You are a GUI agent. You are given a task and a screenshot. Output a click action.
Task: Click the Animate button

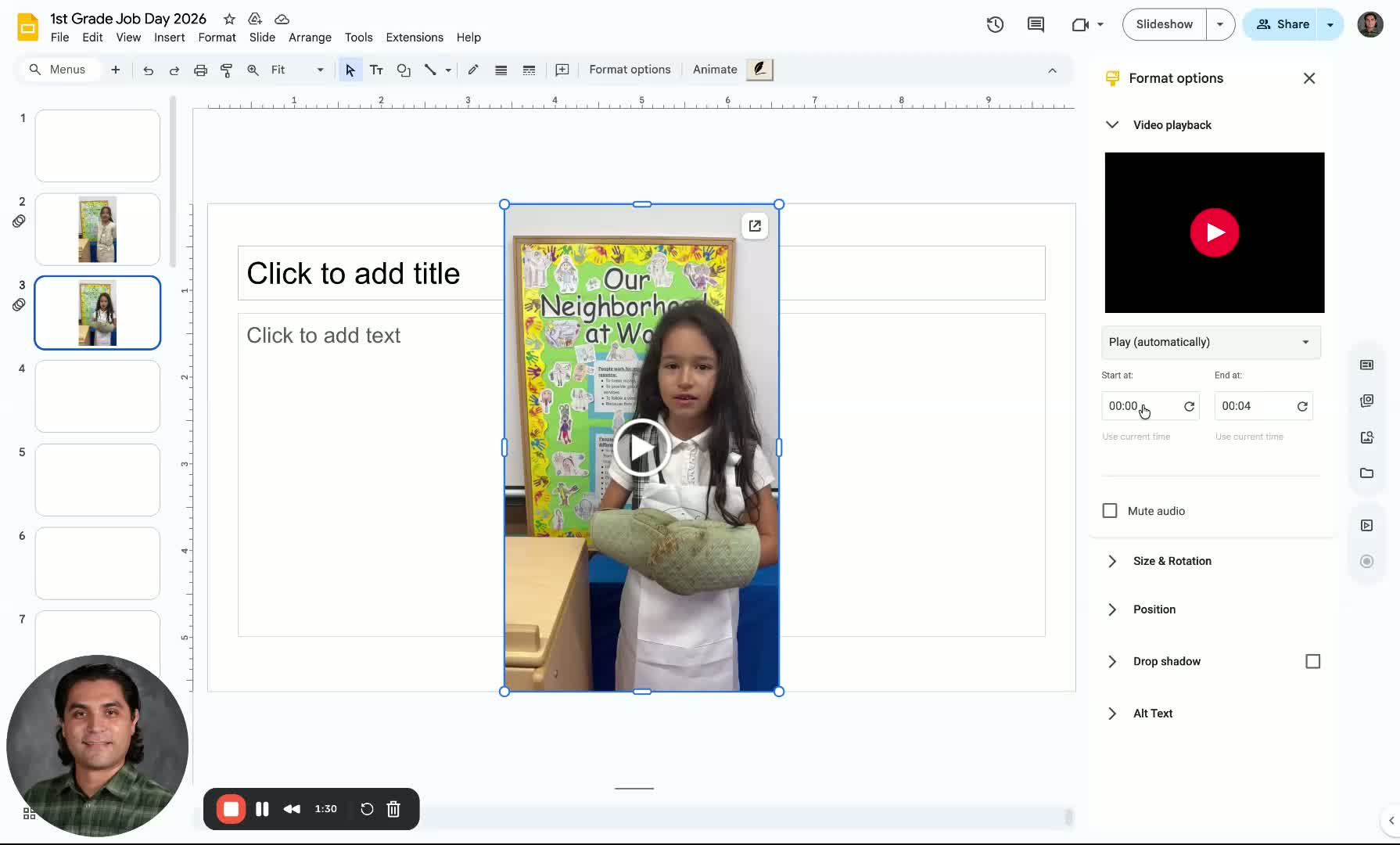(715, 70)
